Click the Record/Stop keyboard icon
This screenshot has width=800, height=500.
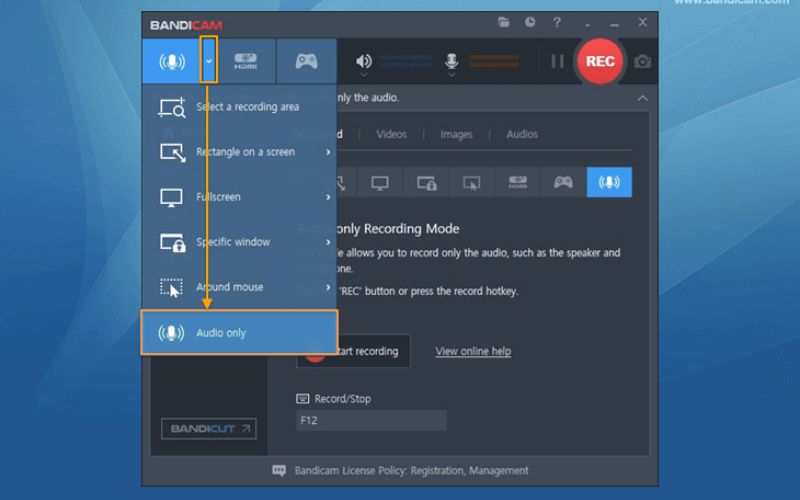pyautogui.click(x=303, y=398)
